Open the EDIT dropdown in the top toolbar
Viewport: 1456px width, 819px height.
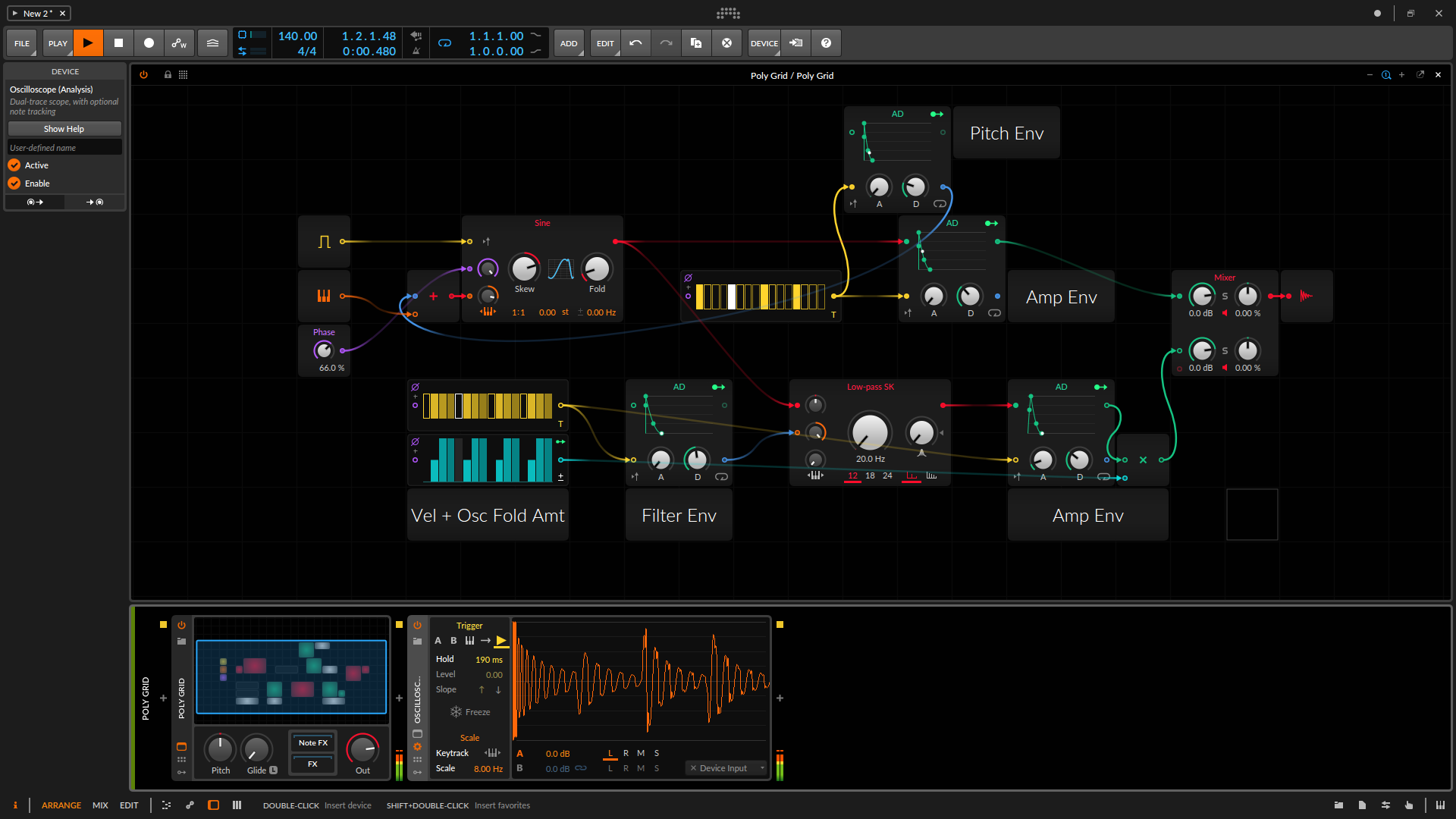tap(604, 42)
